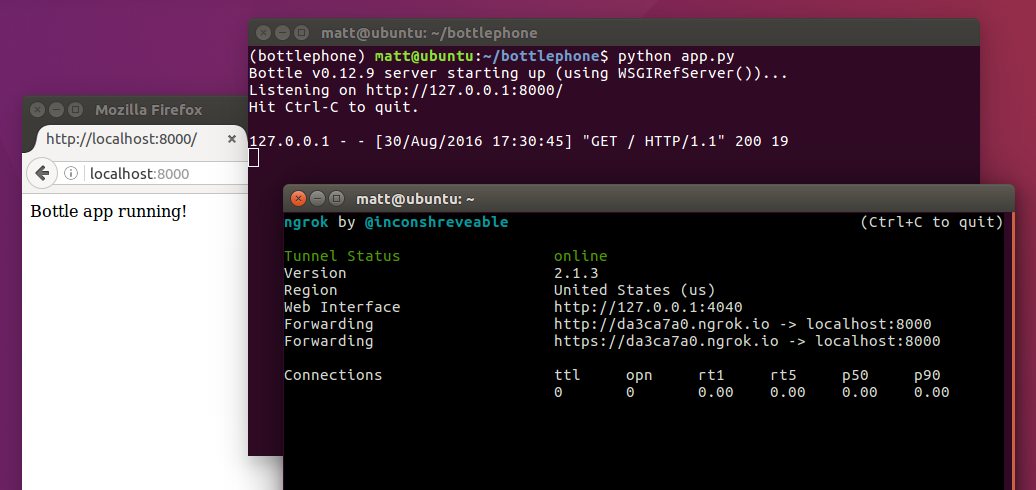Click the 'online' tunnel status value
The image size is (1036, 490).
click(581, 256)
